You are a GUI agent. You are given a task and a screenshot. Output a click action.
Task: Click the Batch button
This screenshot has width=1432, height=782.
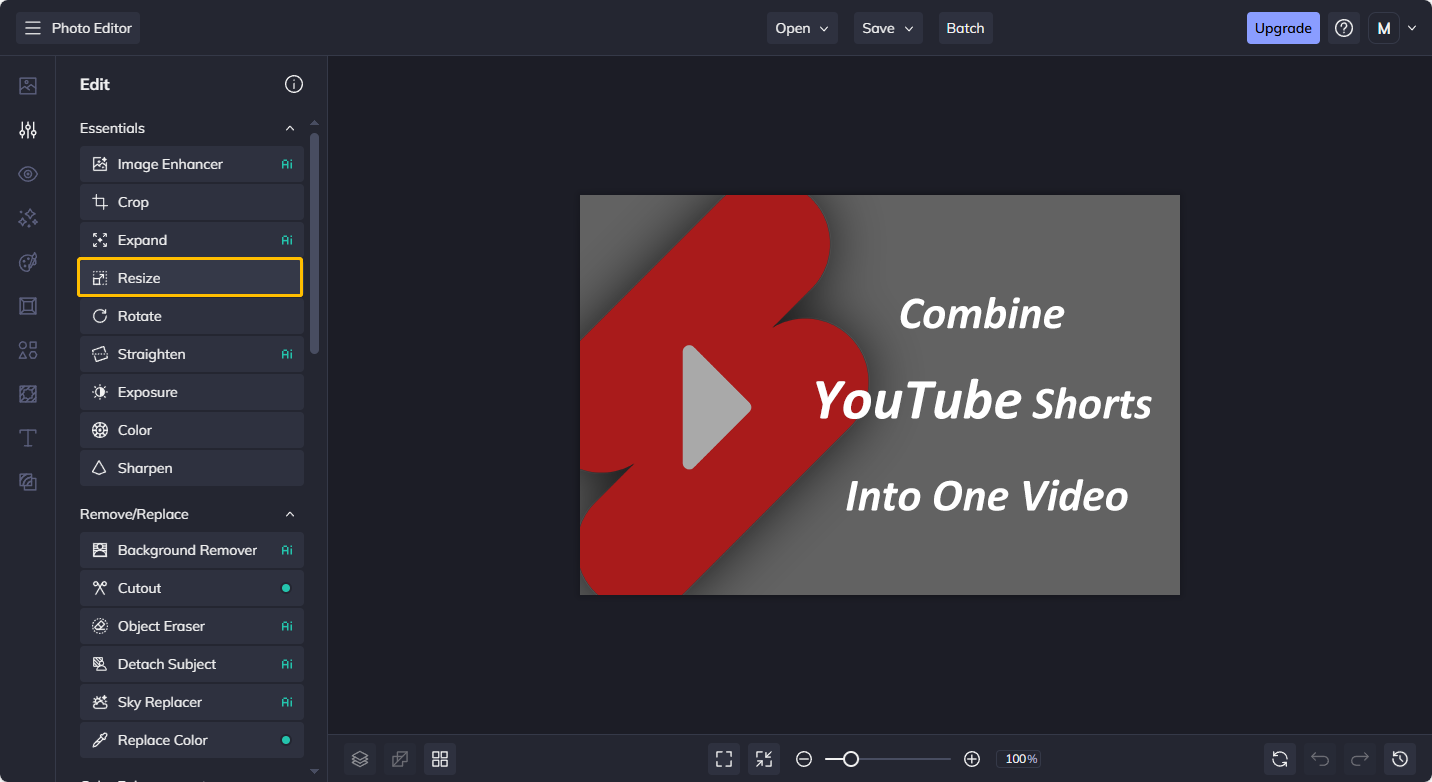(966, 28)
